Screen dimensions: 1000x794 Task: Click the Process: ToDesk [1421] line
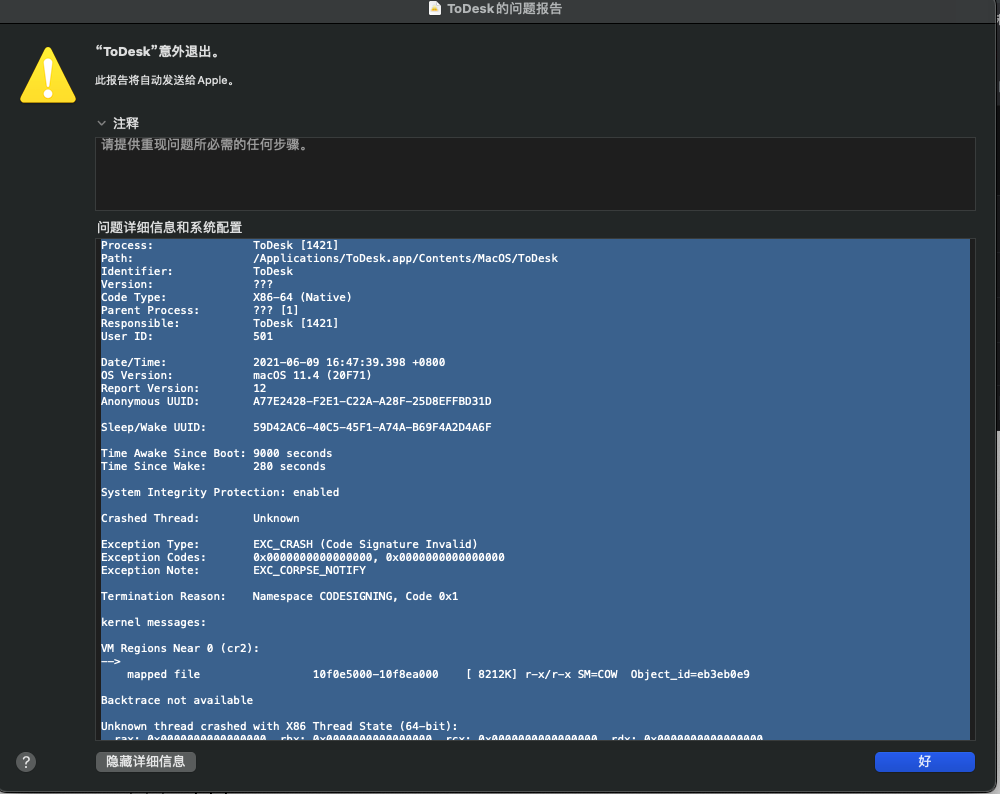(219, 246)
